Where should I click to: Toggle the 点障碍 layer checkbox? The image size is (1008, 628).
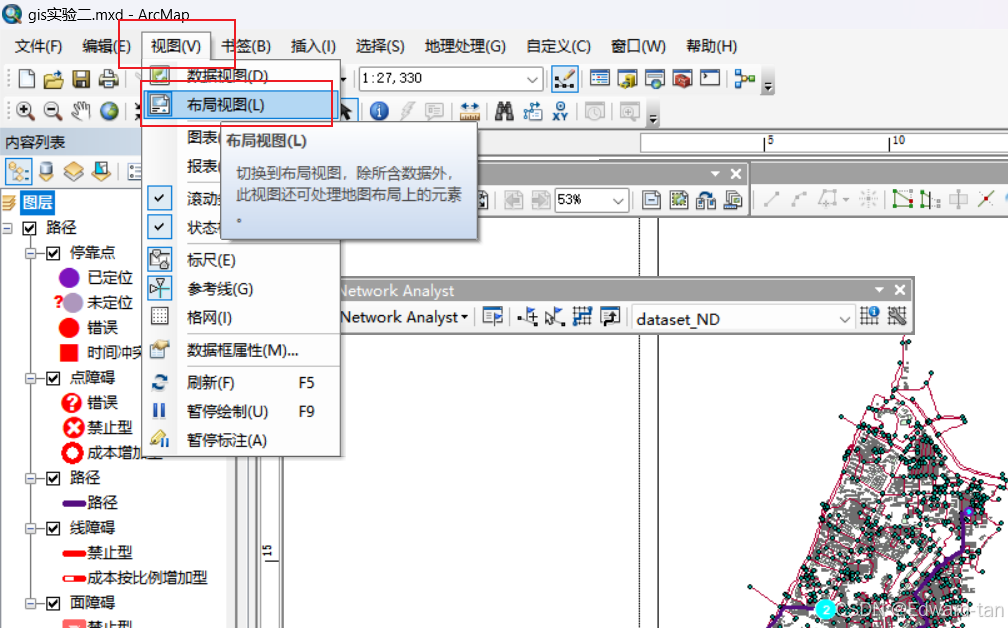tap(53, 378)
